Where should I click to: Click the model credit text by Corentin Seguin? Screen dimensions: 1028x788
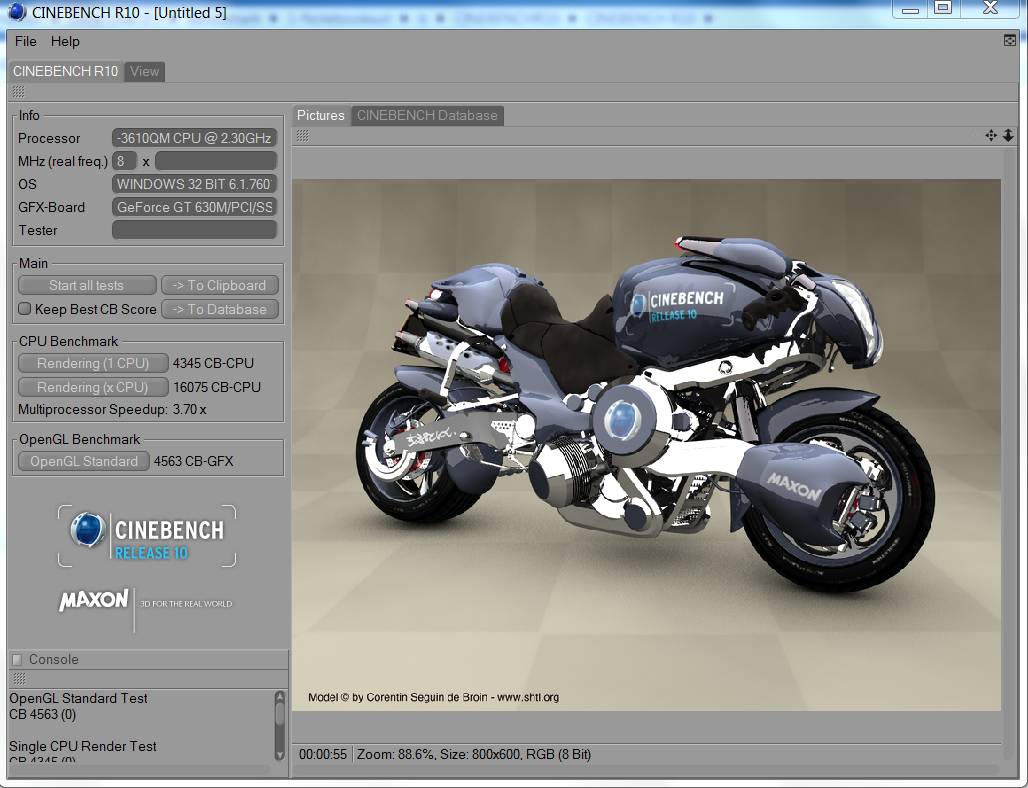pos(433,697)
